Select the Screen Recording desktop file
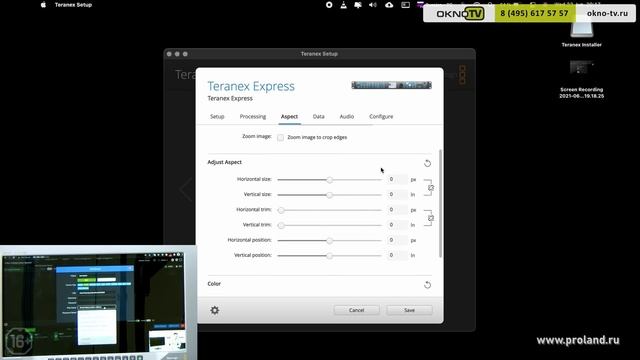The image size is (640, 360). coord(581,79)
